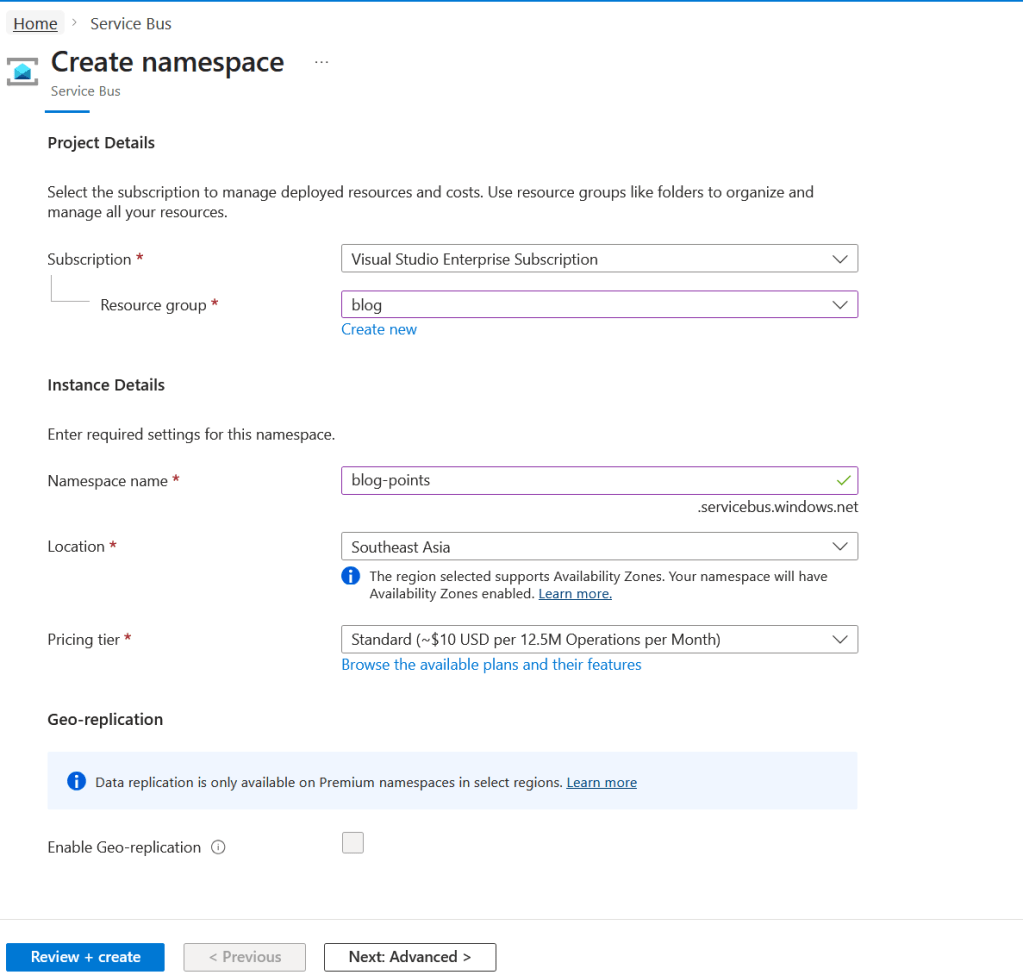
Task: Tick the Enable Geo-replication checkbox
Action: click(x=353, y=843)
